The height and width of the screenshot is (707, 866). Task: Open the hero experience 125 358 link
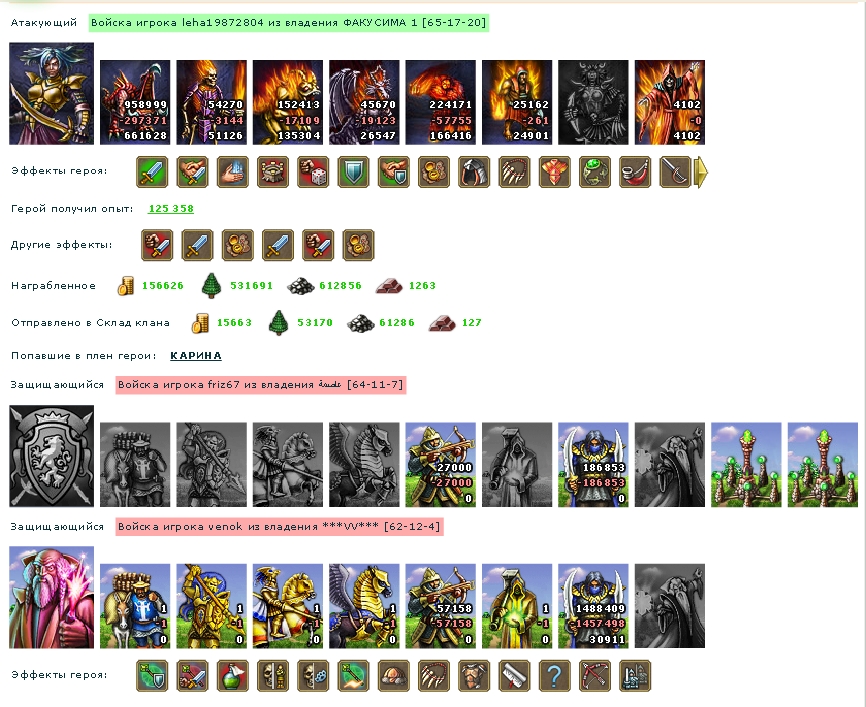[x=171, y=209]
